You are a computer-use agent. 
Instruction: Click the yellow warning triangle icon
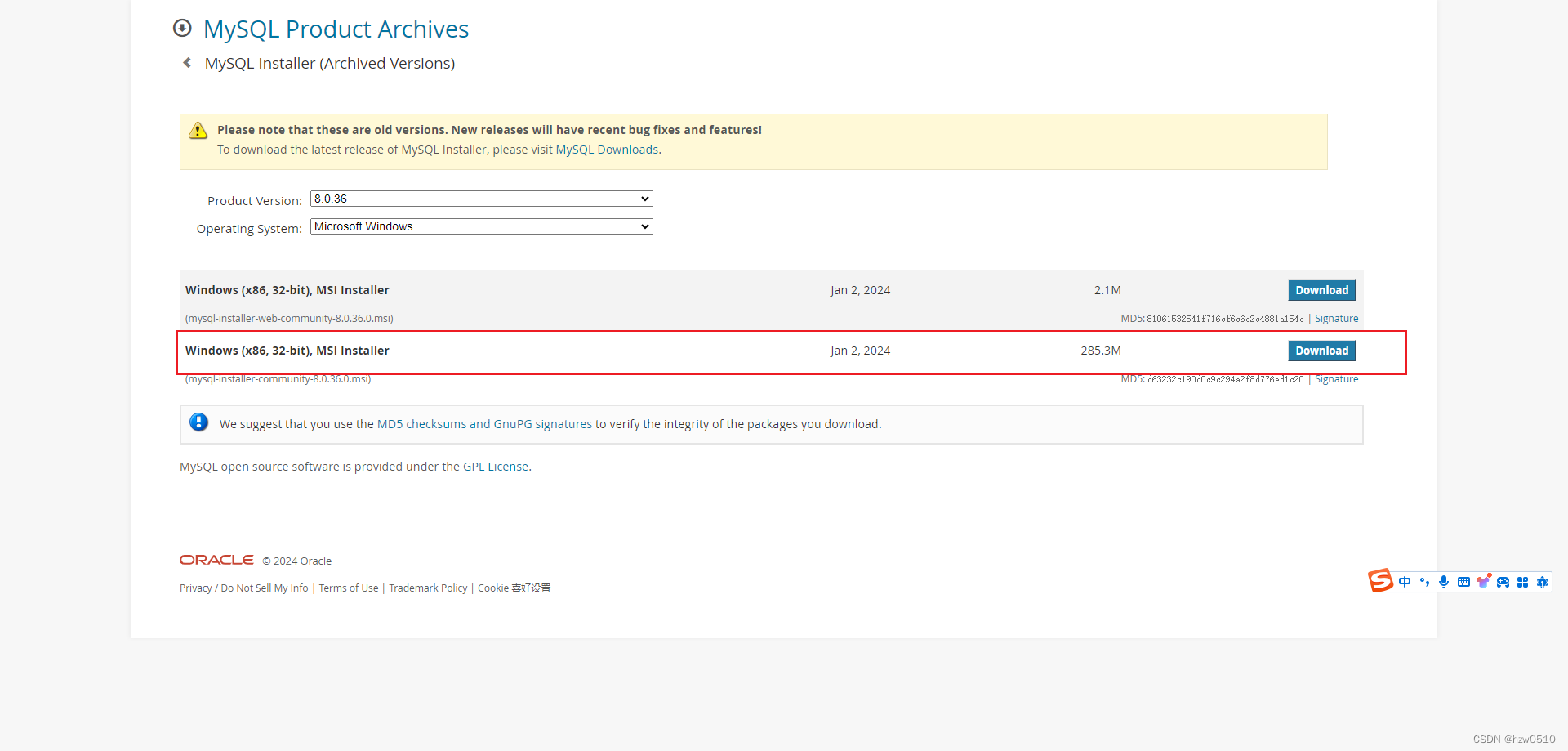click(198, 131)
